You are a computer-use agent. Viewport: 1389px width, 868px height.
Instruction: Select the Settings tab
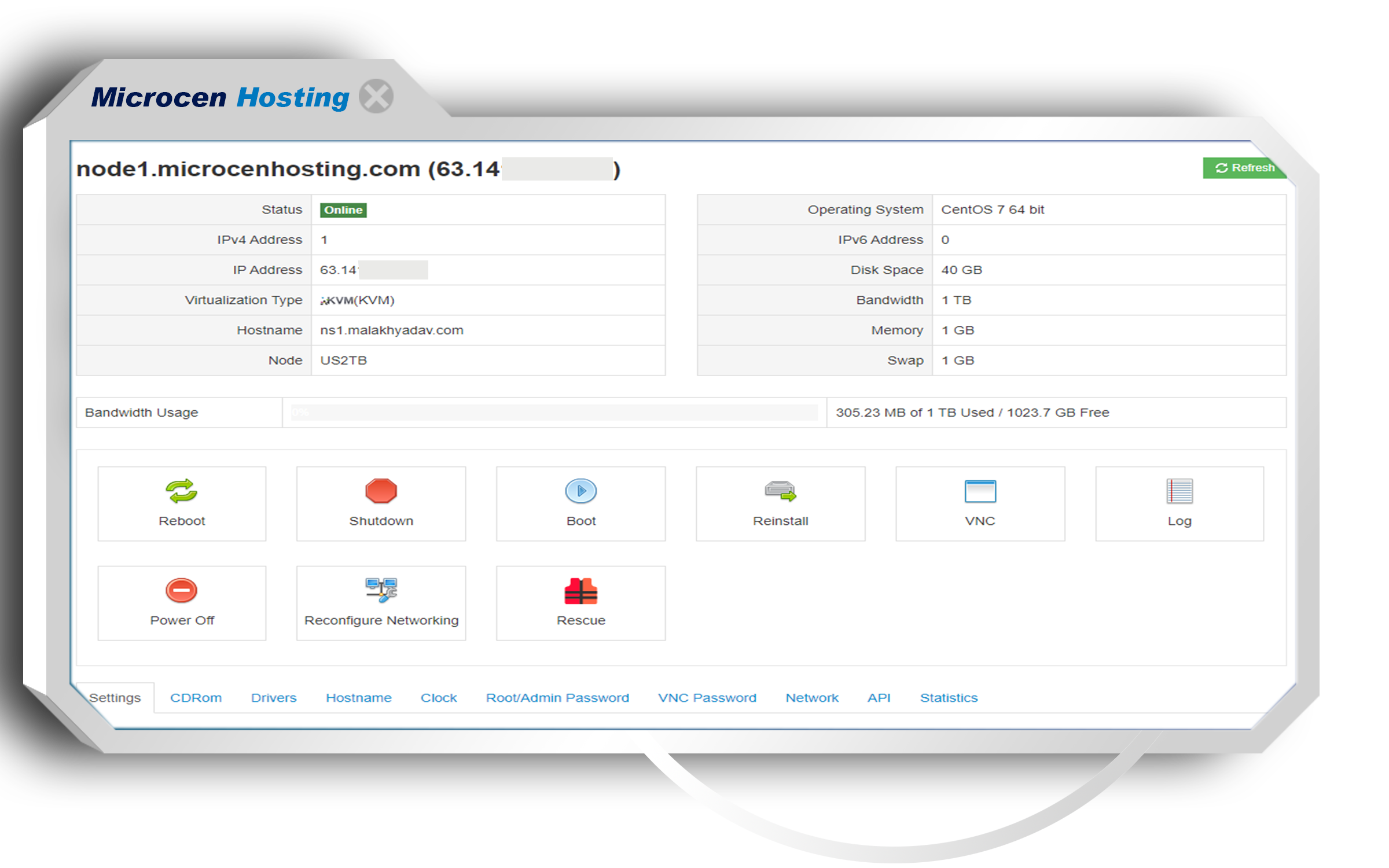[115, 697]
